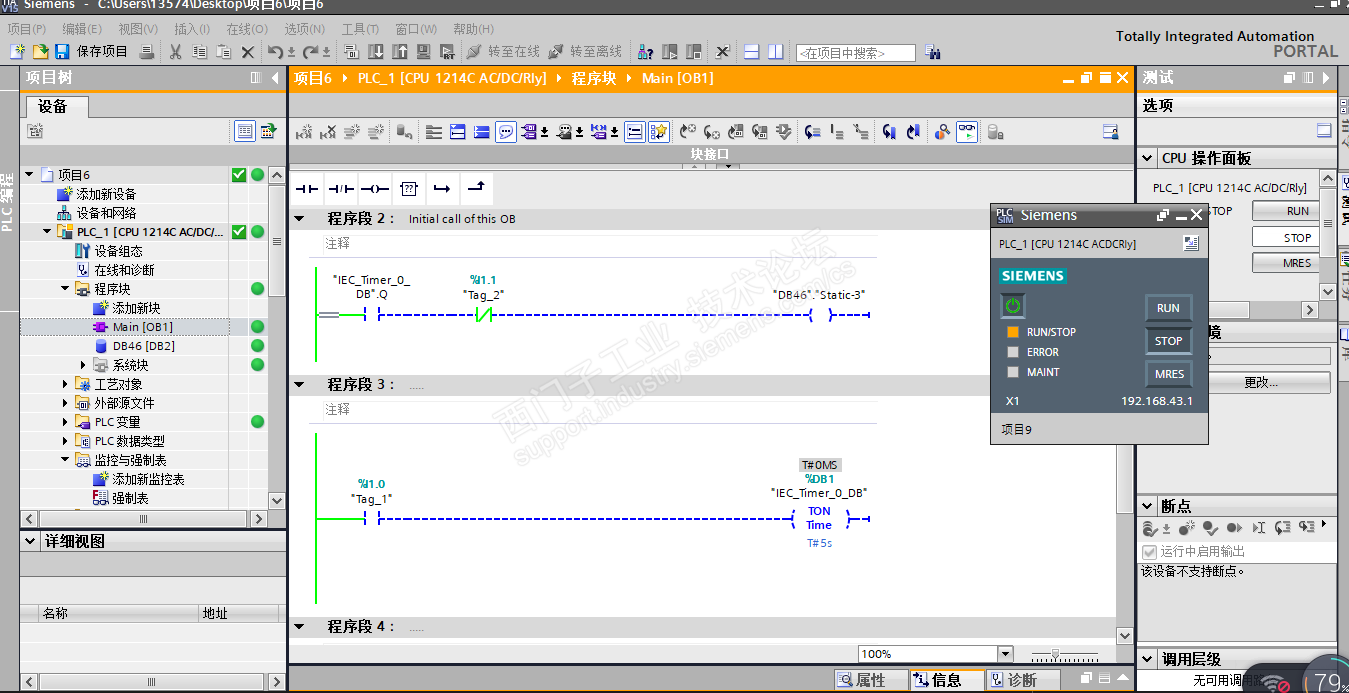
Task: Delete with the X toolbar icon
Action: pyautogui.click(x=248, y=51)
